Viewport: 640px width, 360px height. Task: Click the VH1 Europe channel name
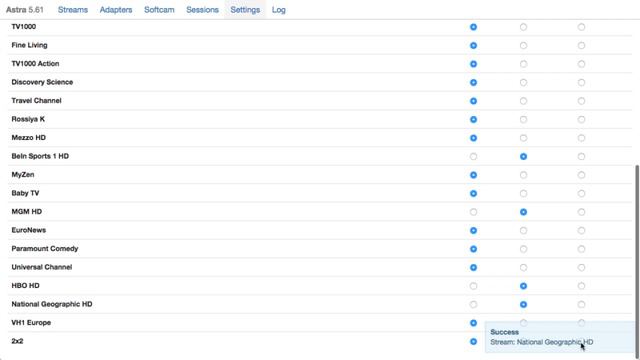click(x=31, y=322)
